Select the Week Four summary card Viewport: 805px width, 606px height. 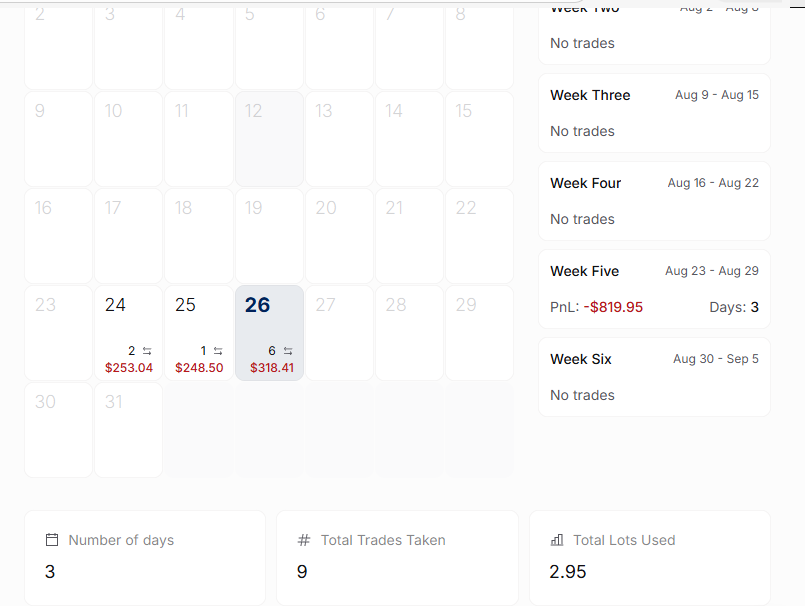point(654,201)
